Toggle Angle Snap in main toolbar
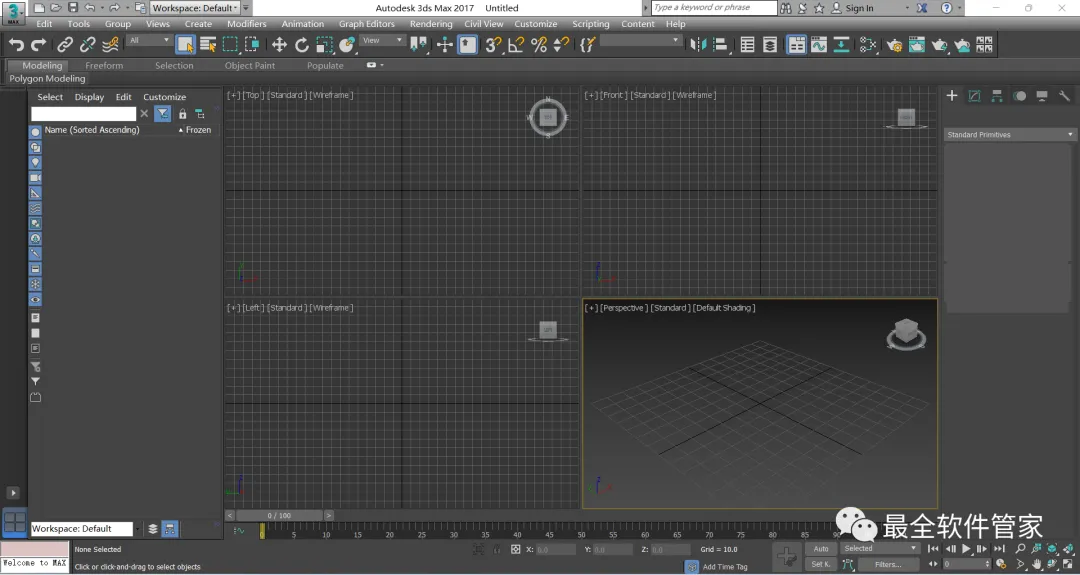 (516, 45)
